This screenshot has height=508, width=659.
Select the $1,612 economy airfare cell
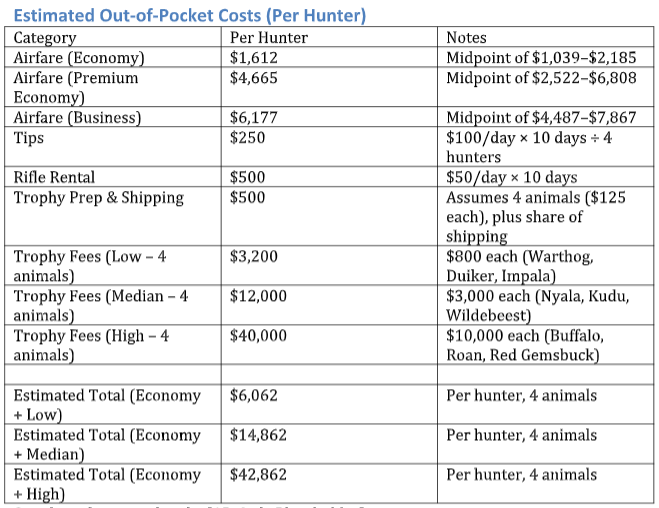click(x=253, y=57)
